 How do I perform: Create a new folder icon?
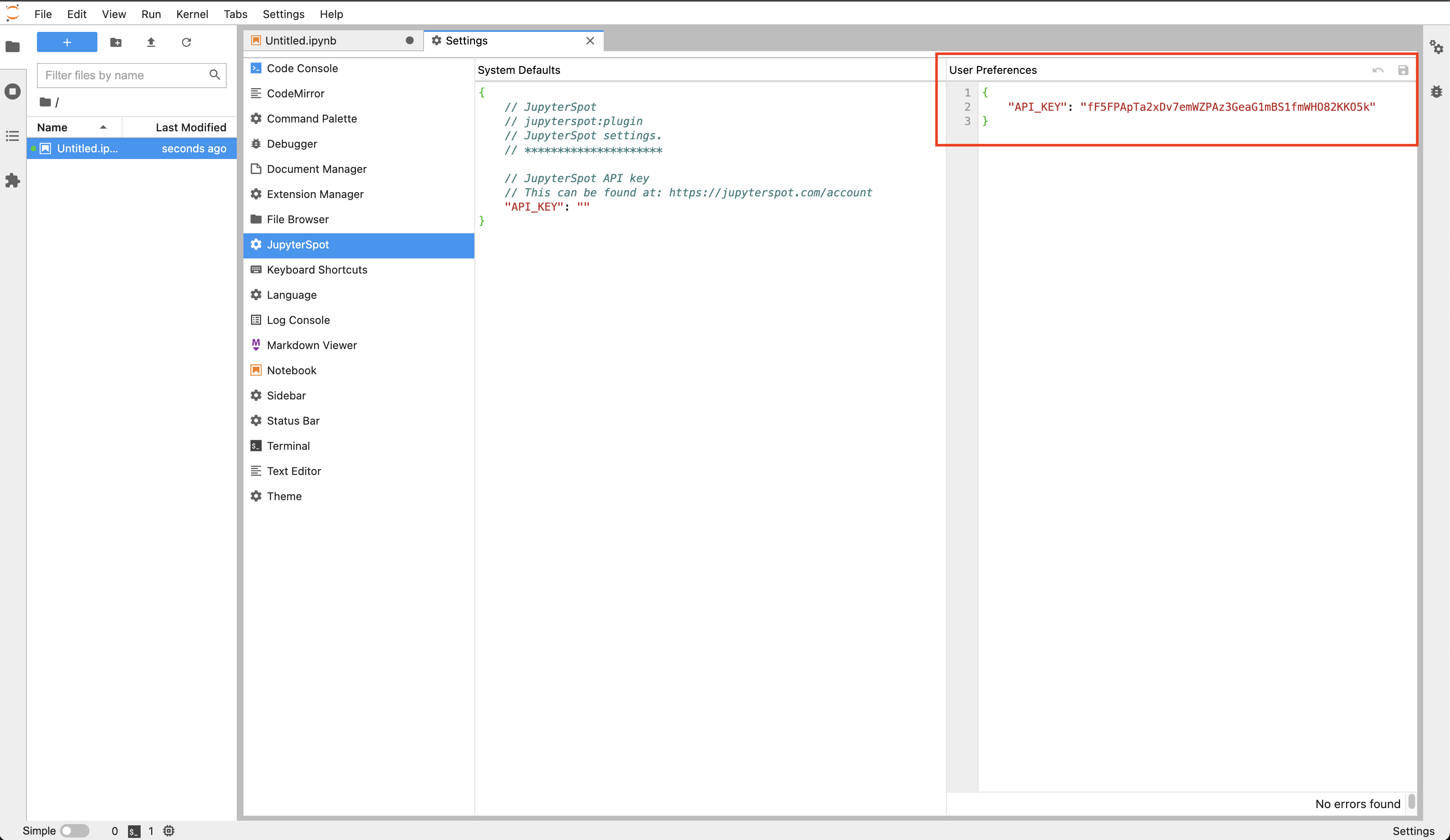point(115,42)
